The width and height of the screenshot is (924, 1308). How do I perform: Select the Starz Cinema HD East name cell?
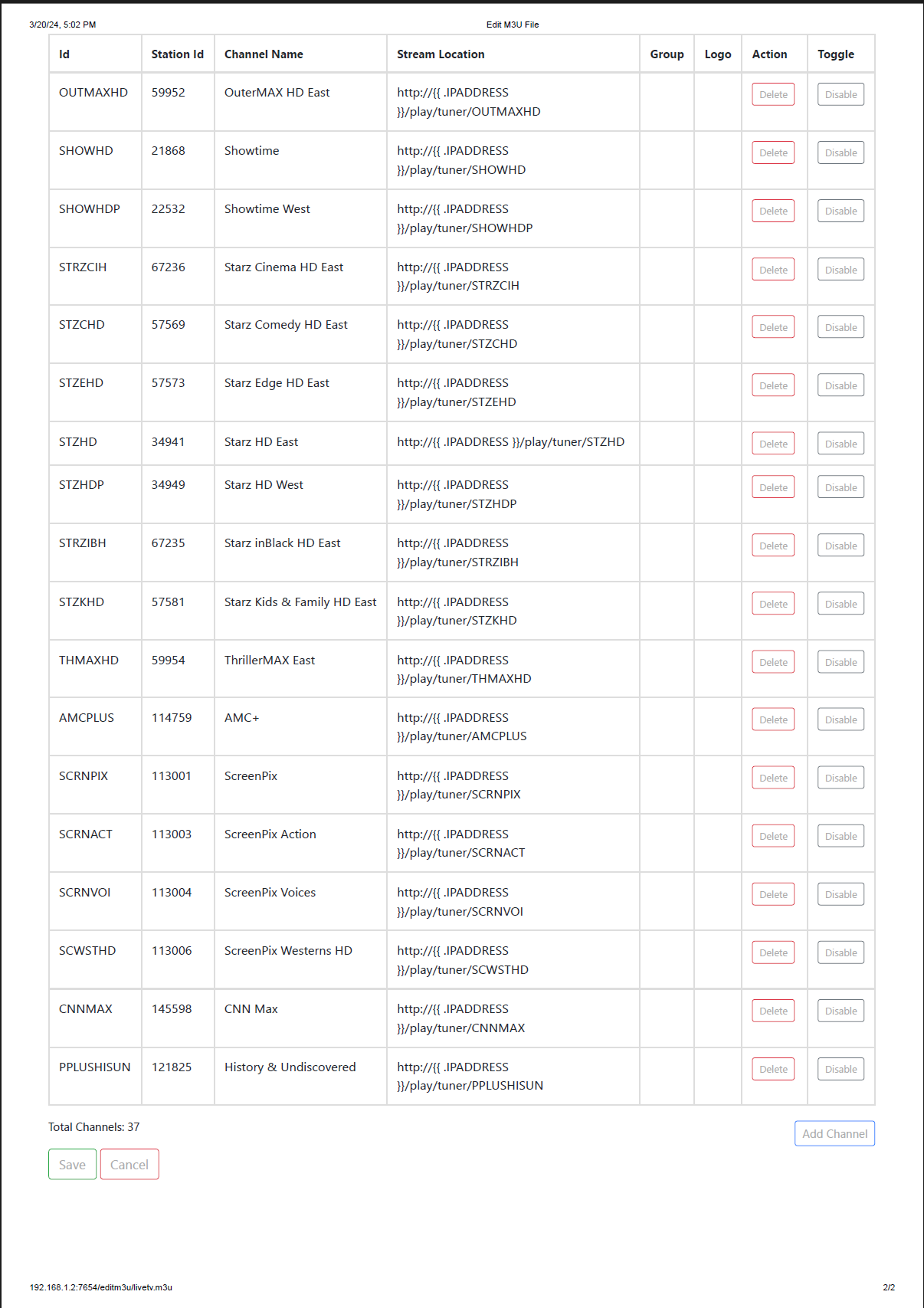[283, 267]
